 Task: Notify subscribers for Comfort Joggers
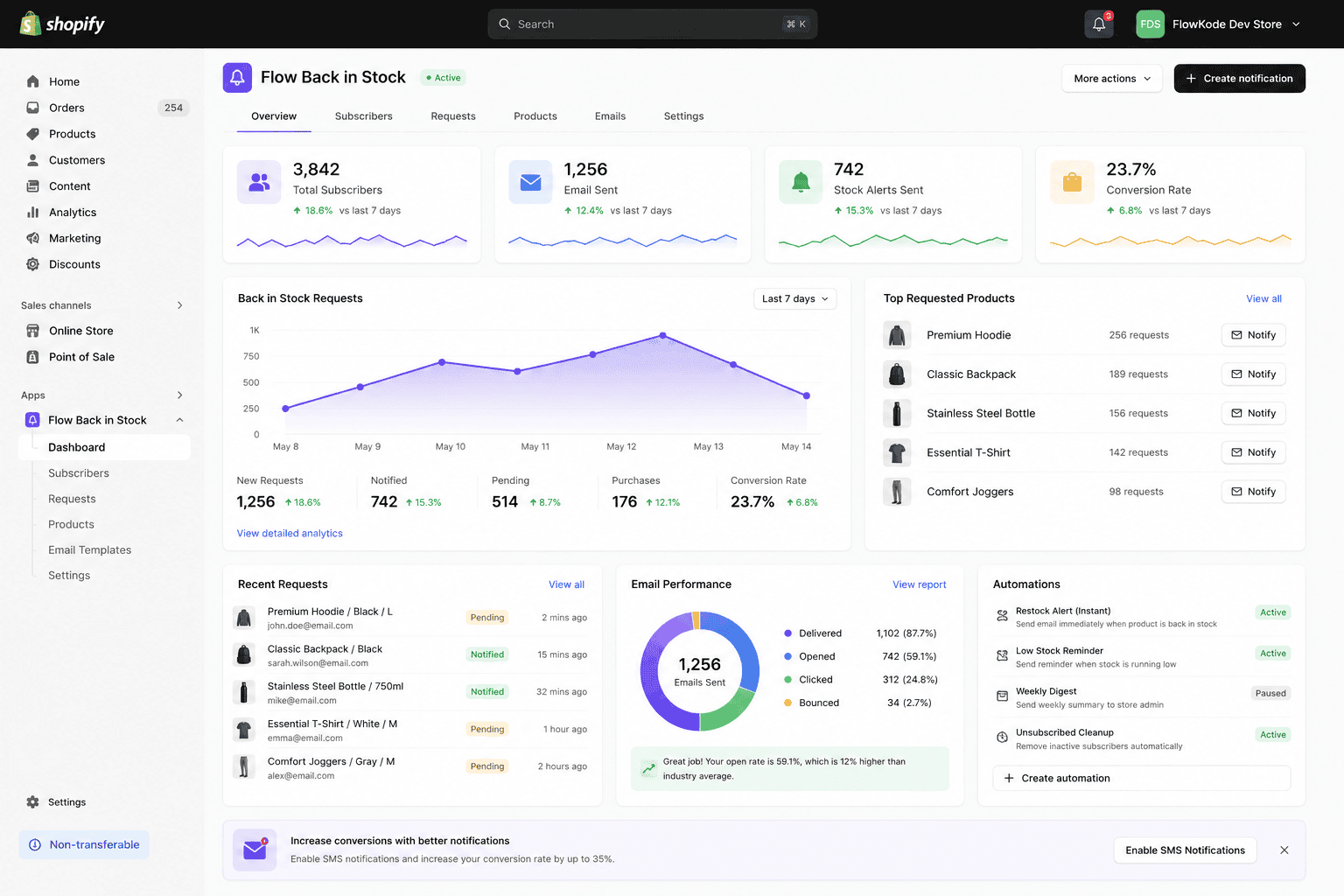point(1254,492)
